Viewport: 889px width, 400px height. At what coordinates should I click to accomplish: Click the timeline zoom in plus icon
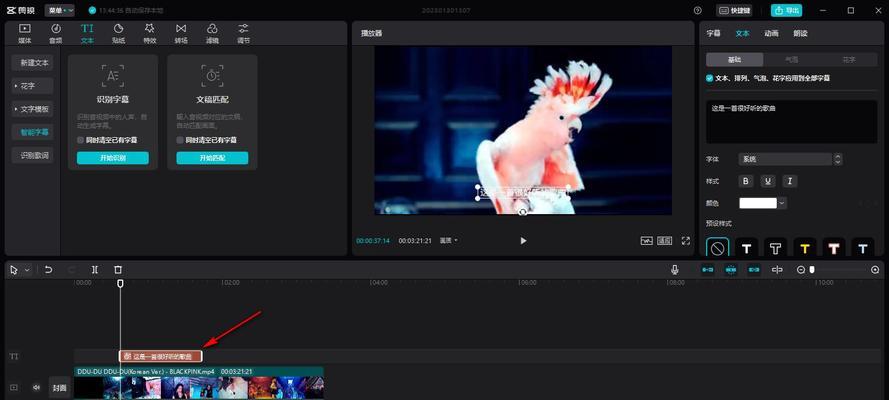[x=875, y=270]
